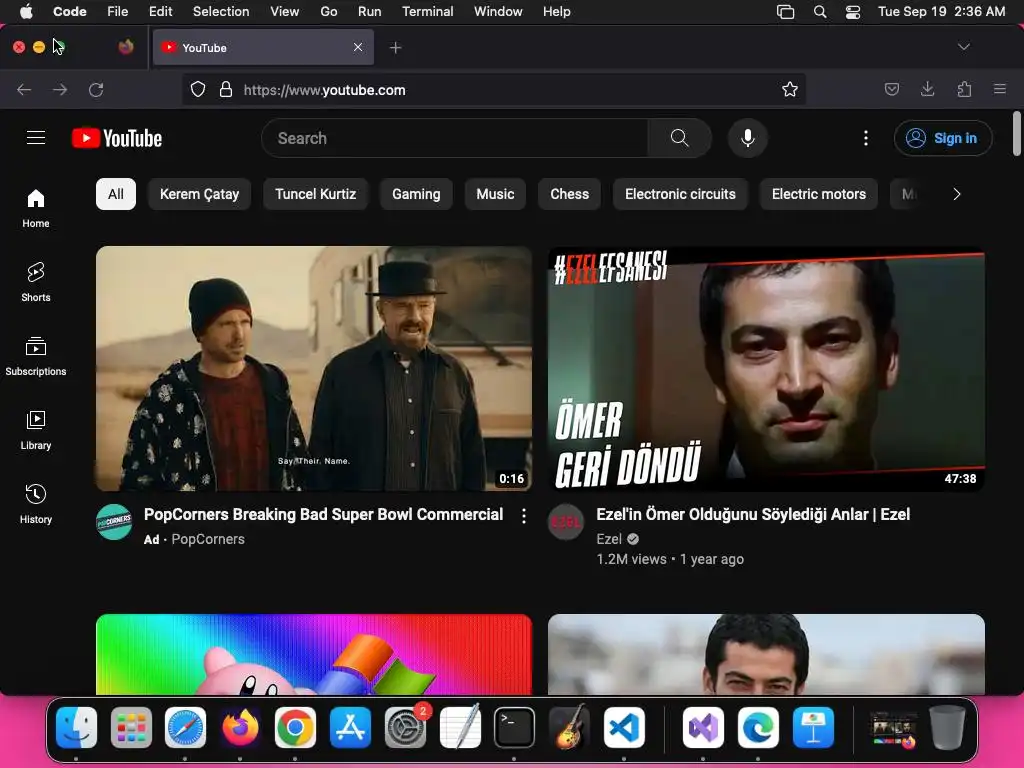Open Terminal from the Dock
1024x768 pixels.
coord(514,727)
